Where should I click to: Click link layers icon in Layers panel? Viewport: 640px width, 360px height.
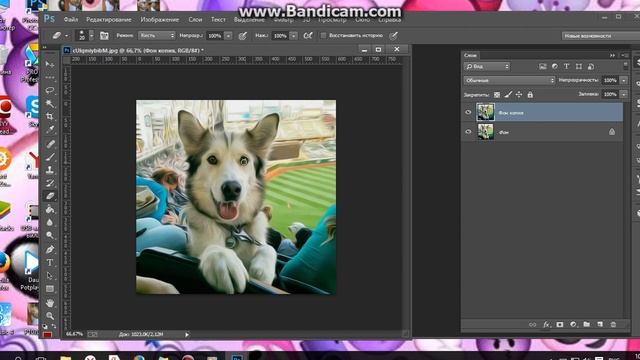point(532,324)
